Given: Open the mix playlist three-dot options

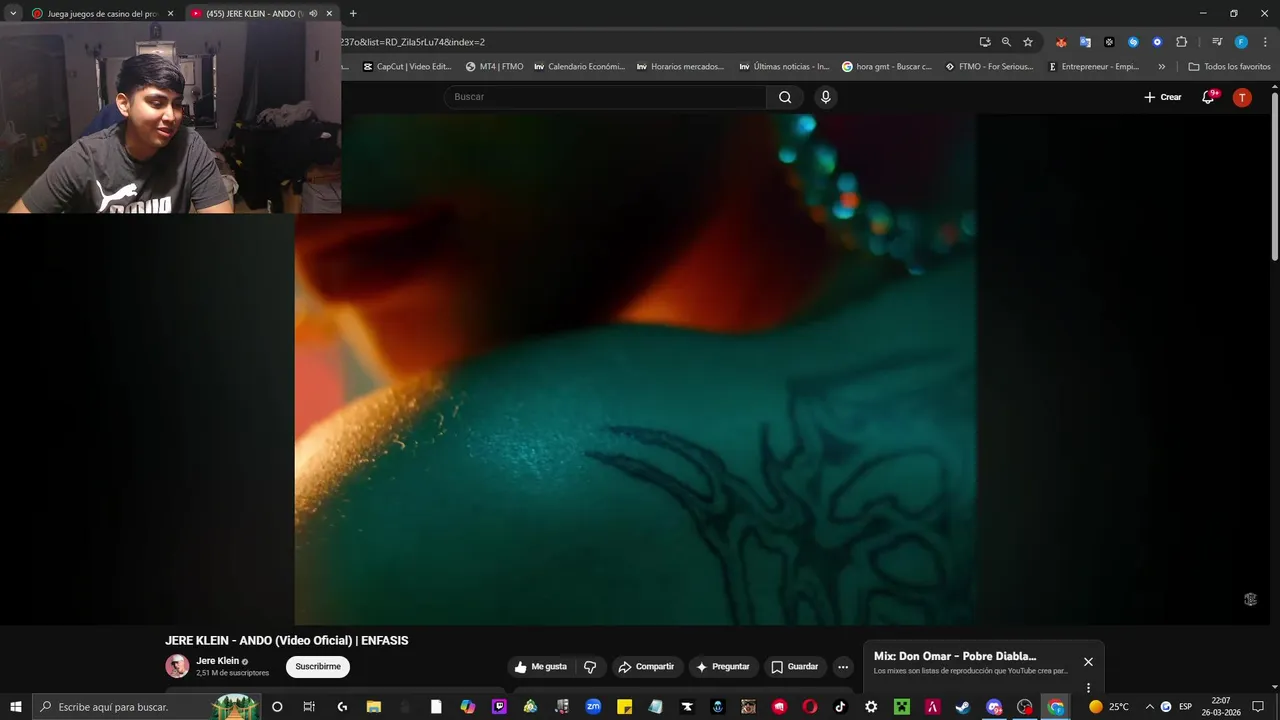Looking at the screenshot, I should pos(1088,688).
